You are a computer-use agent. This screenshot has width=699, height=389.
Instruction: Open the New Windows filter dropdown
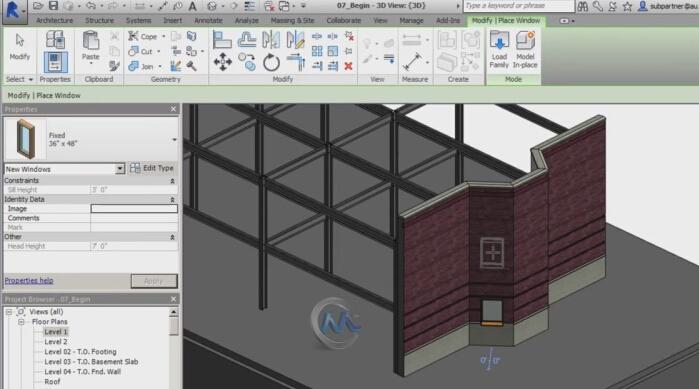[x=120, y=169]
